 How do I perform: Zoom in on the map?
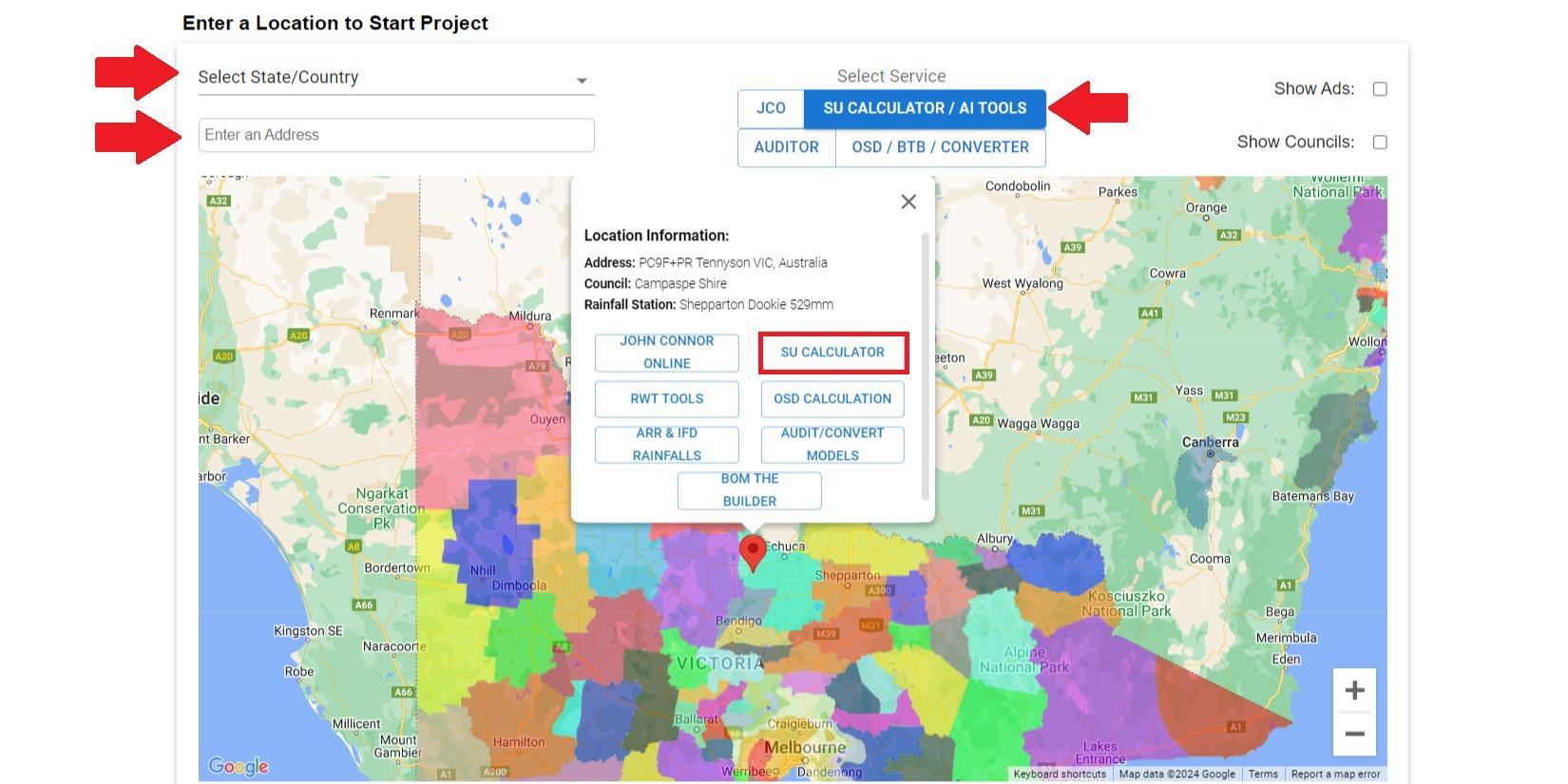tap(1355, 691)
